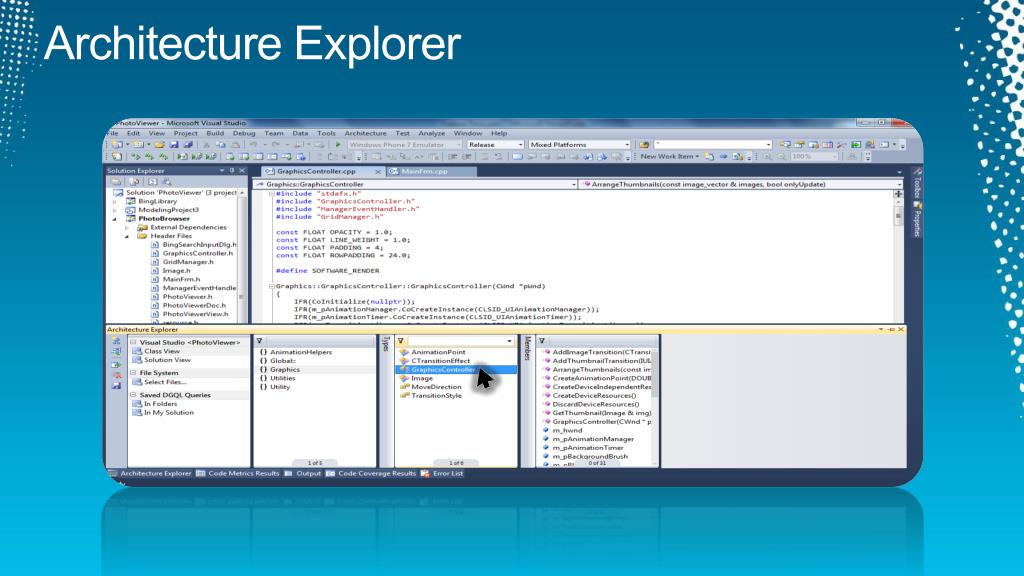
Task: Click the zoom percentage 100% box
Action: tap(814, 157)
